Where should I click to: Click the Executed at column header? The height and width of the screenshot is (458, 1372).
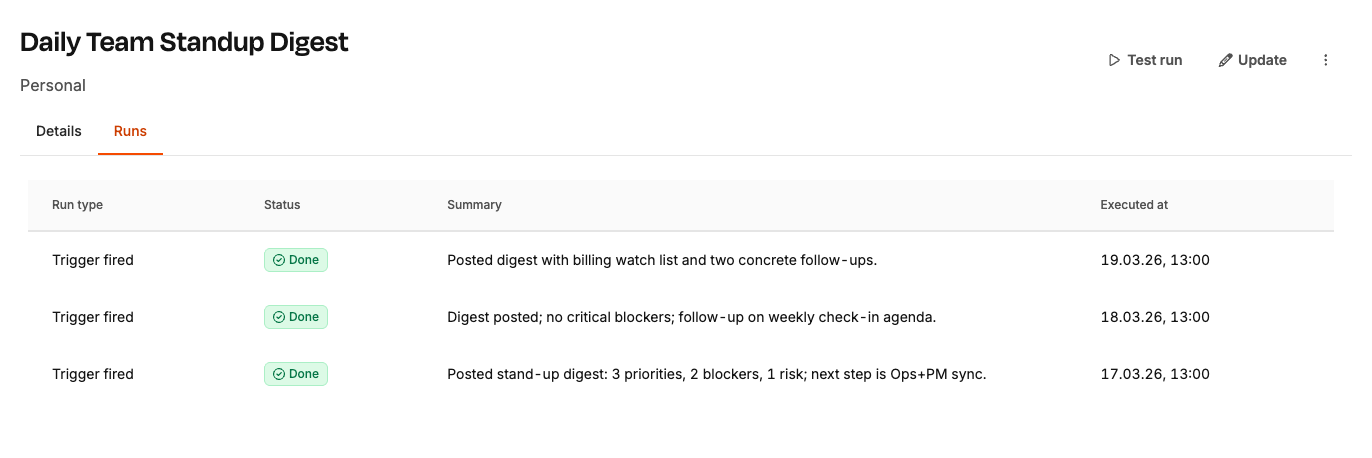click(1134, 205)
